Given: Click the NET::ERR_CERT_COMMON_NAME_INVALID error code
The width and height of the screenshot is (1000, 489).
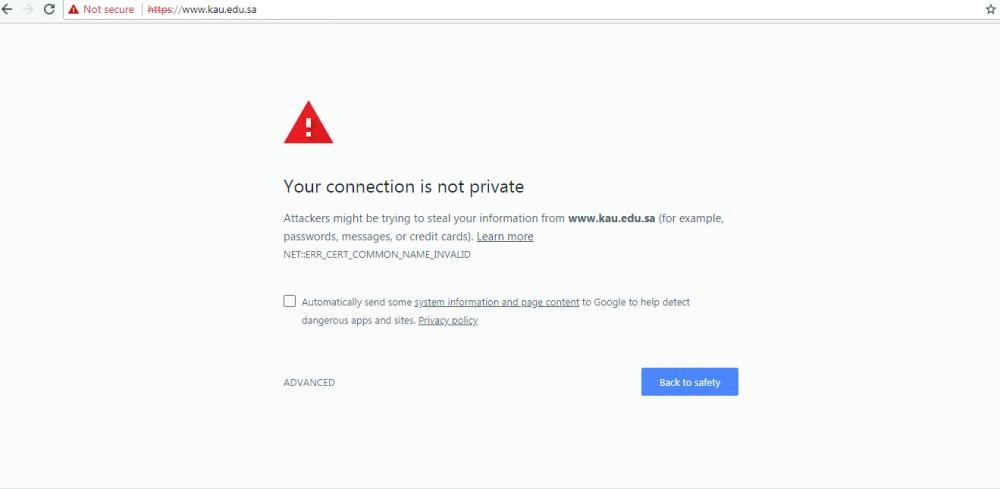Looking at the screenshot, I should coord(377,255).
